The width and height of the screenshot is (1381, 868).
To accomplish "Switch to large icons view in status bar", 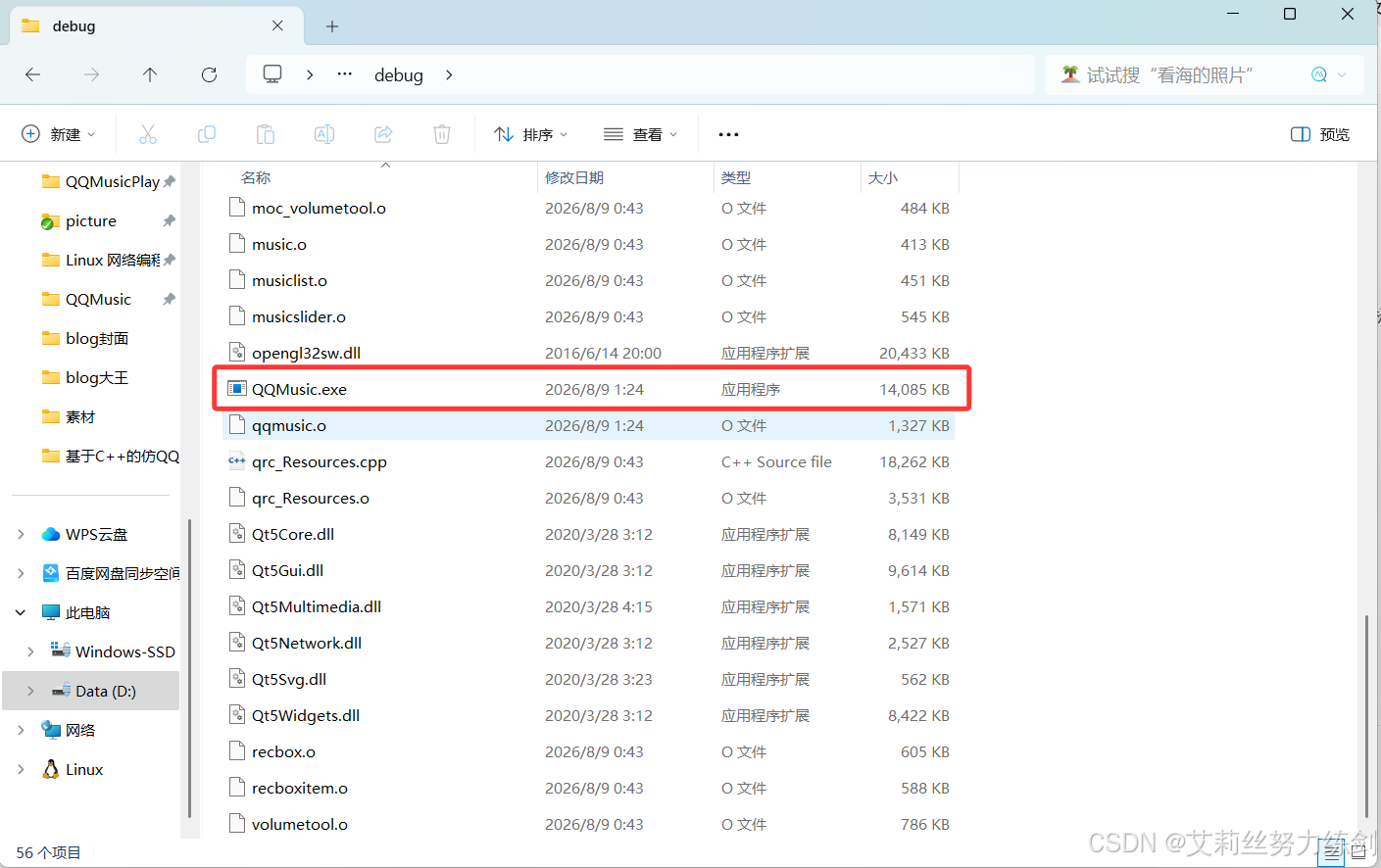I will tap(1359, 853).
